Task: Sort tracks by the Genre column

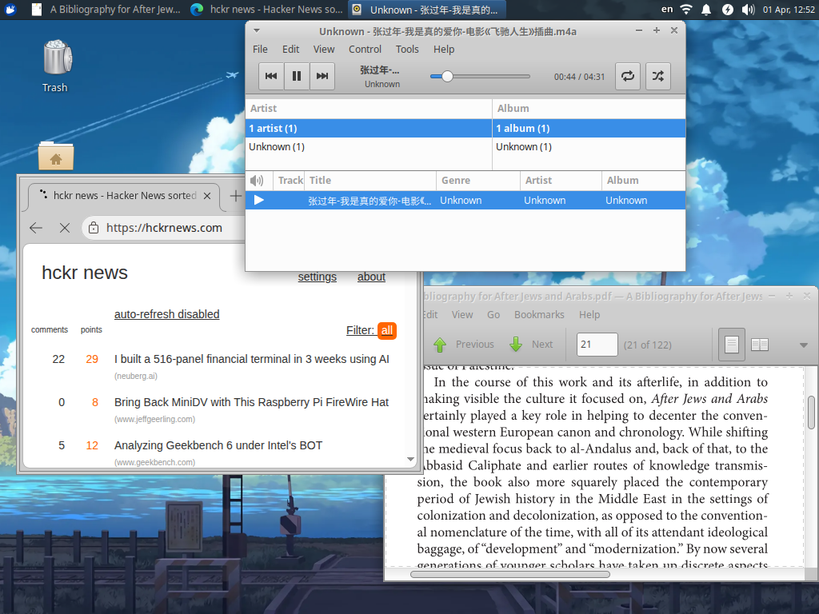Action: [478, 181]
